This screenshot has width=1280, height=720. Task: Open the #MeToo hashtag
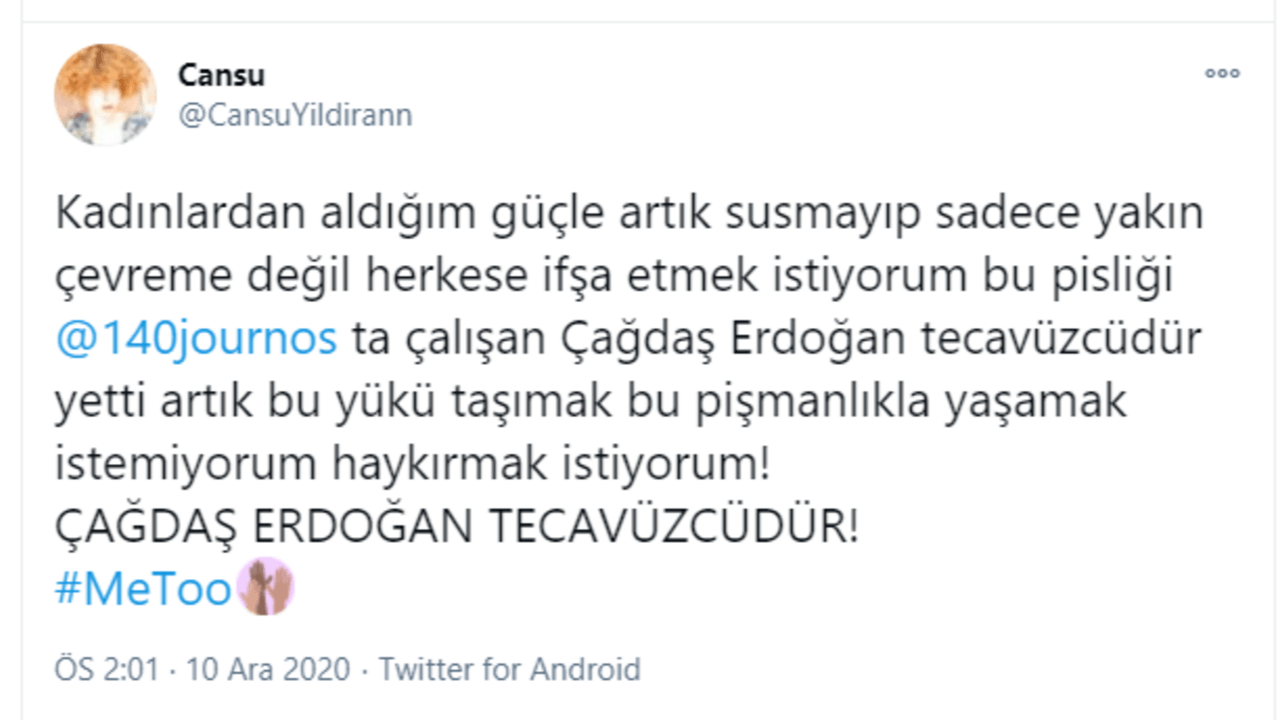[x=143, y=590]
